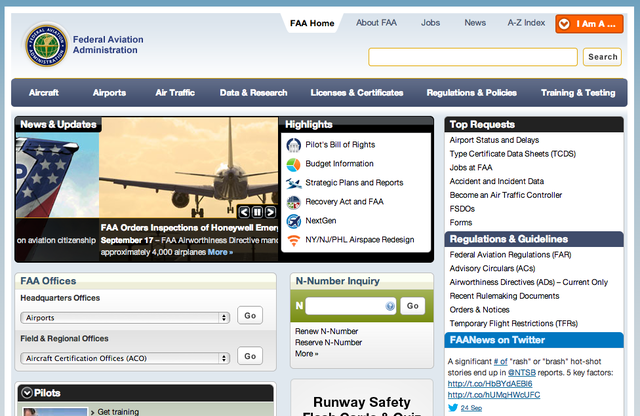The image size is (640, 416).
Task: Click the FAA Orders Inspections of Honeywell headline
Action: pyautogui.click(x=189, y=227)
